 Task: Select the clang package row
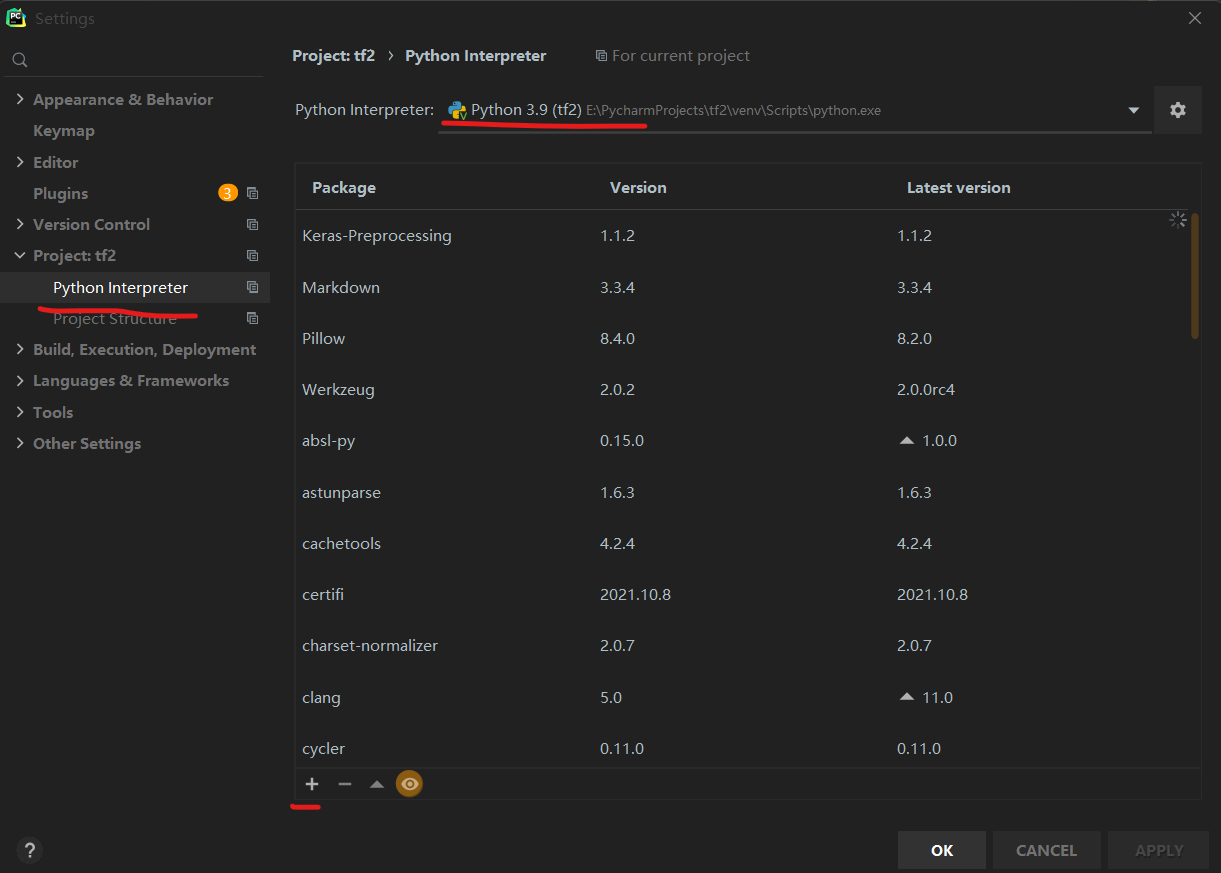[741, 698]
